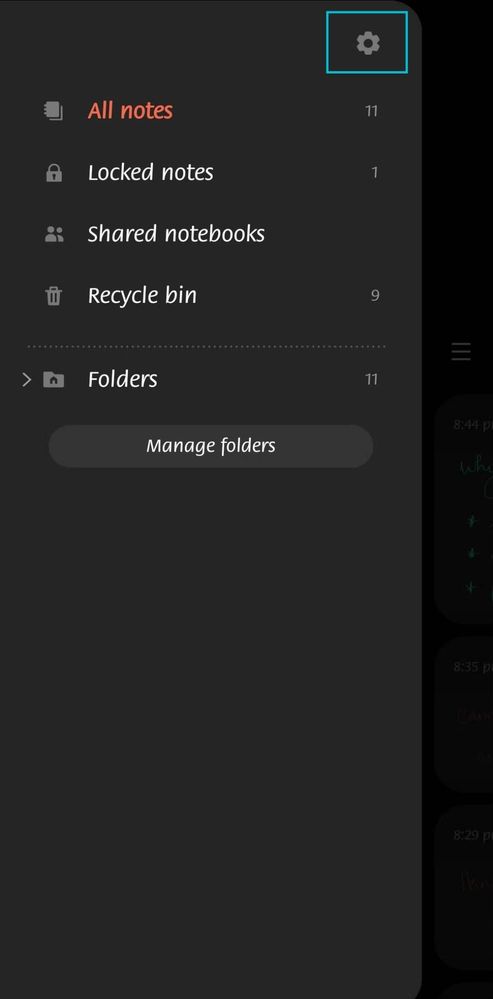Screen dimensions: 493x999
Task: Open Locked notes entry
Action: [210, 173]
